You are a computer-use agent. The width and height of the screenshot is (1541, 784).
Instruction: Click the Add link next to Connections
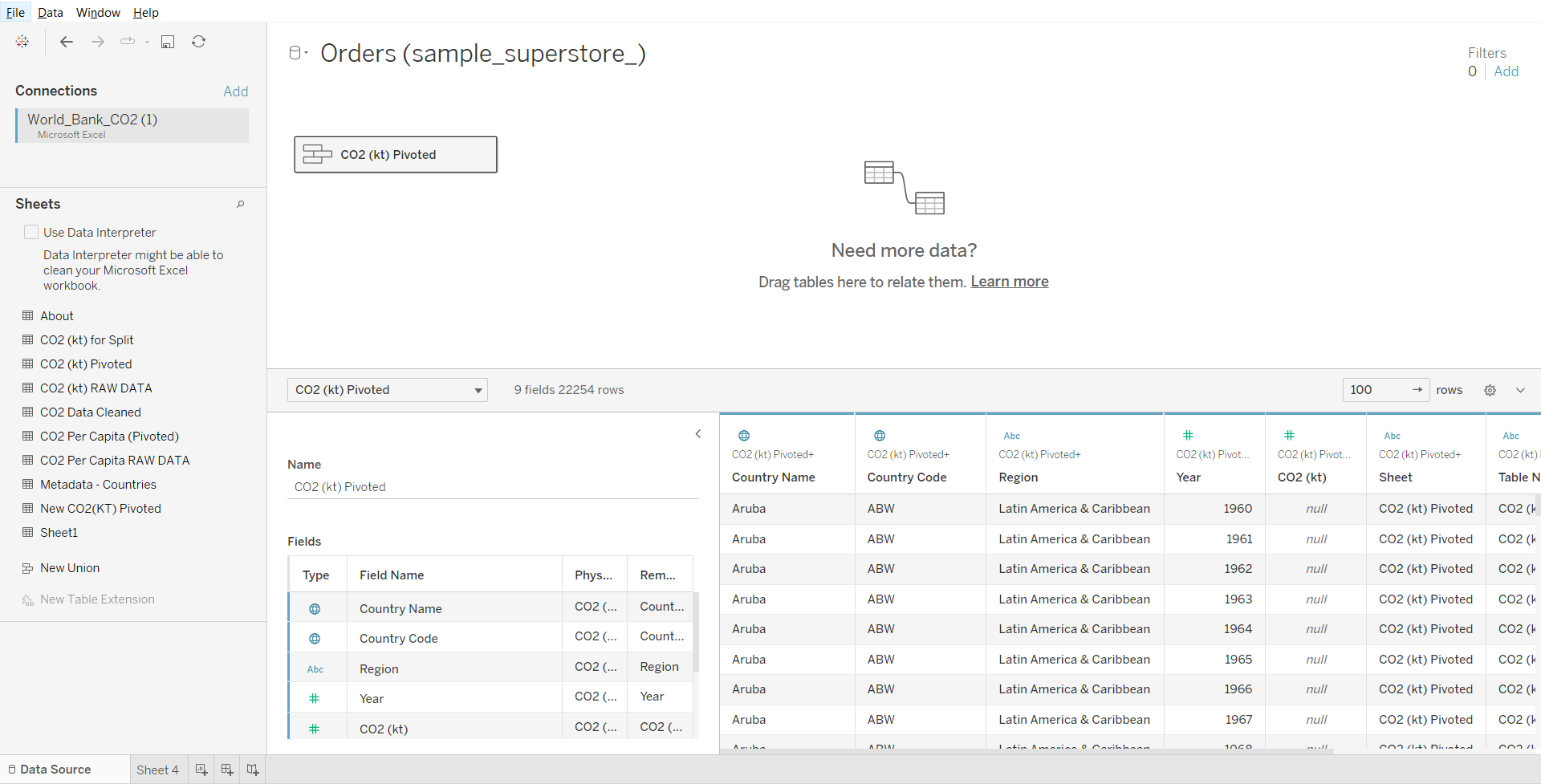pyautogui.click(x=235, y=91)
